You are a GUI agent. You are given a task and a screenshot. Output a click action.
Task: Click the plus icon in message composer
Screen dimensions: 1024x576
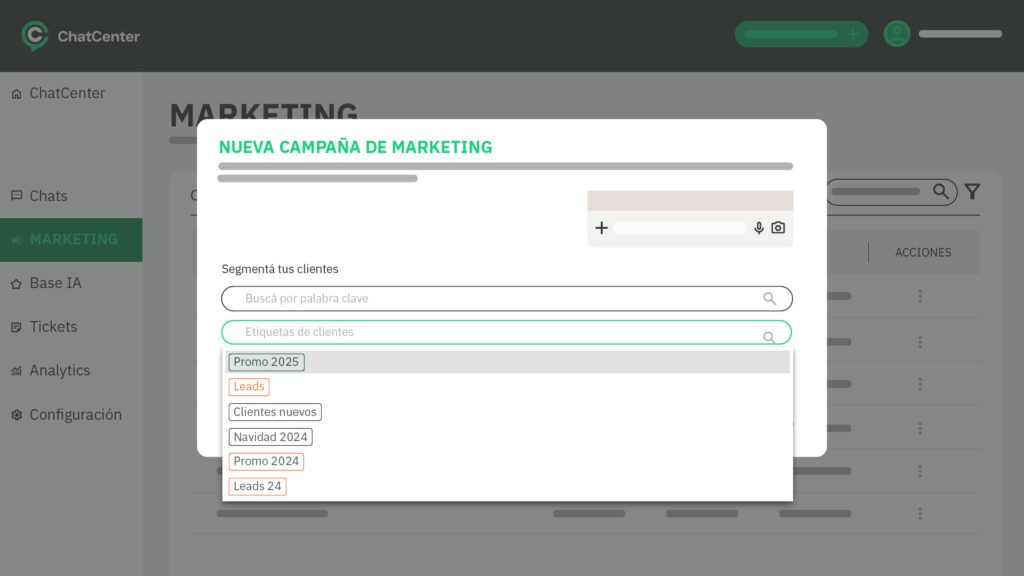601,228
